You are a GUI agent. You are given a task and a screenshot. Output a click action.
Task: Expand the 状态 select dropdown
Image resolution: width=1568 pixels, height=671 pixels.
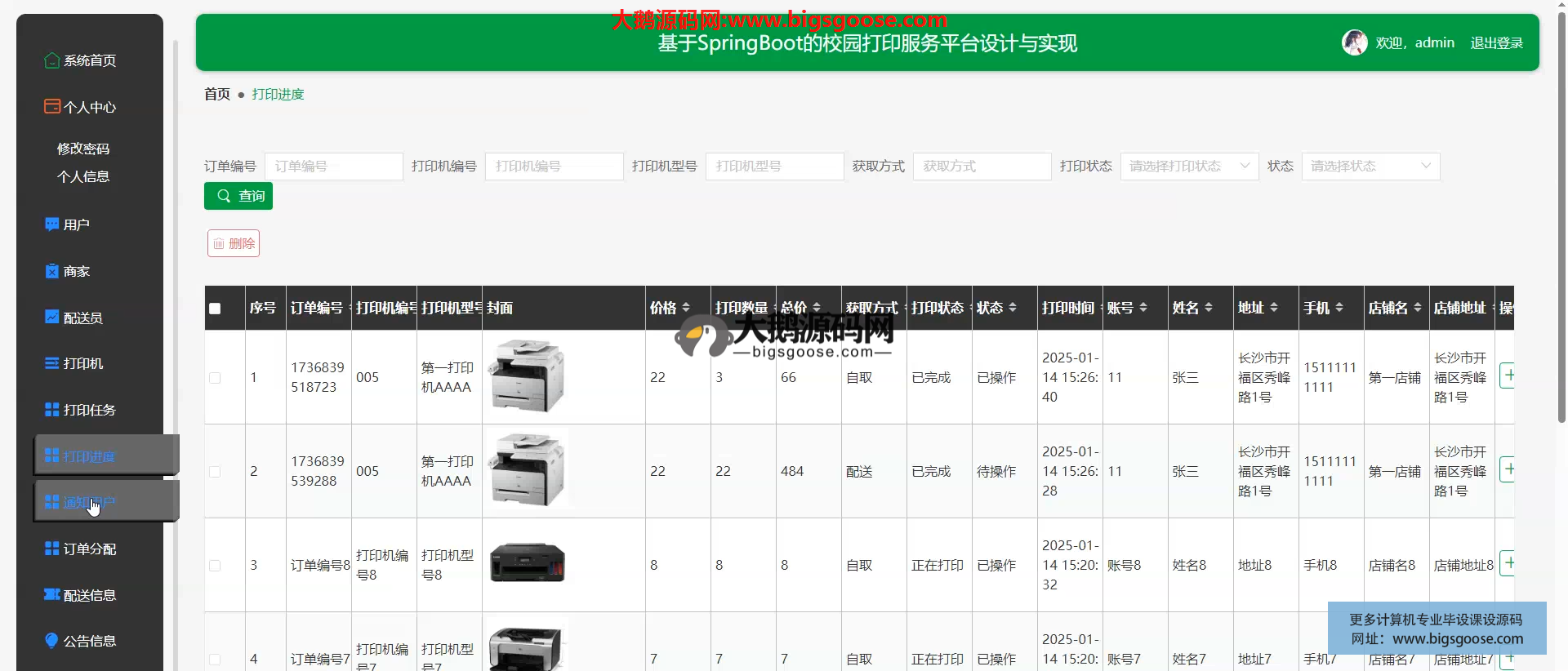click(x=1370, y=167)
